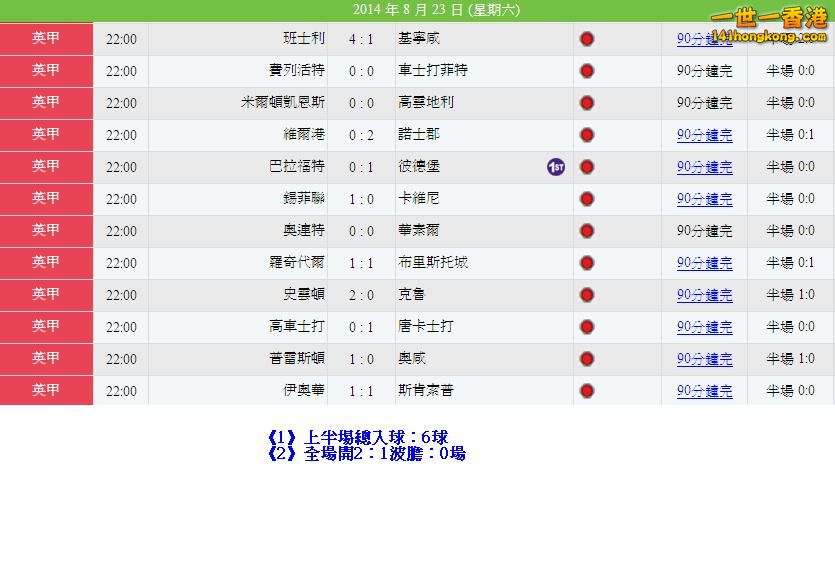This screenshot has width=835, height=587.
Task: Click away team name 諾士郡
Action: click(x=419, y=134)
